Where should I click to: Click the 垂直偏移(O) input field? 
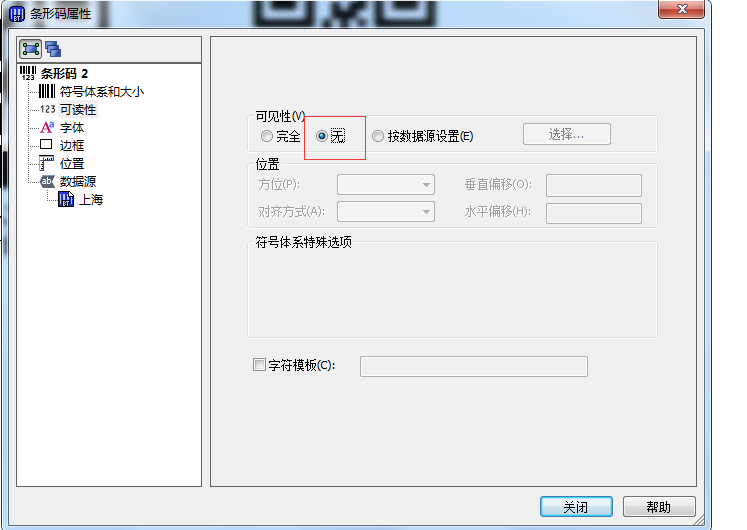tap(594, 185)
